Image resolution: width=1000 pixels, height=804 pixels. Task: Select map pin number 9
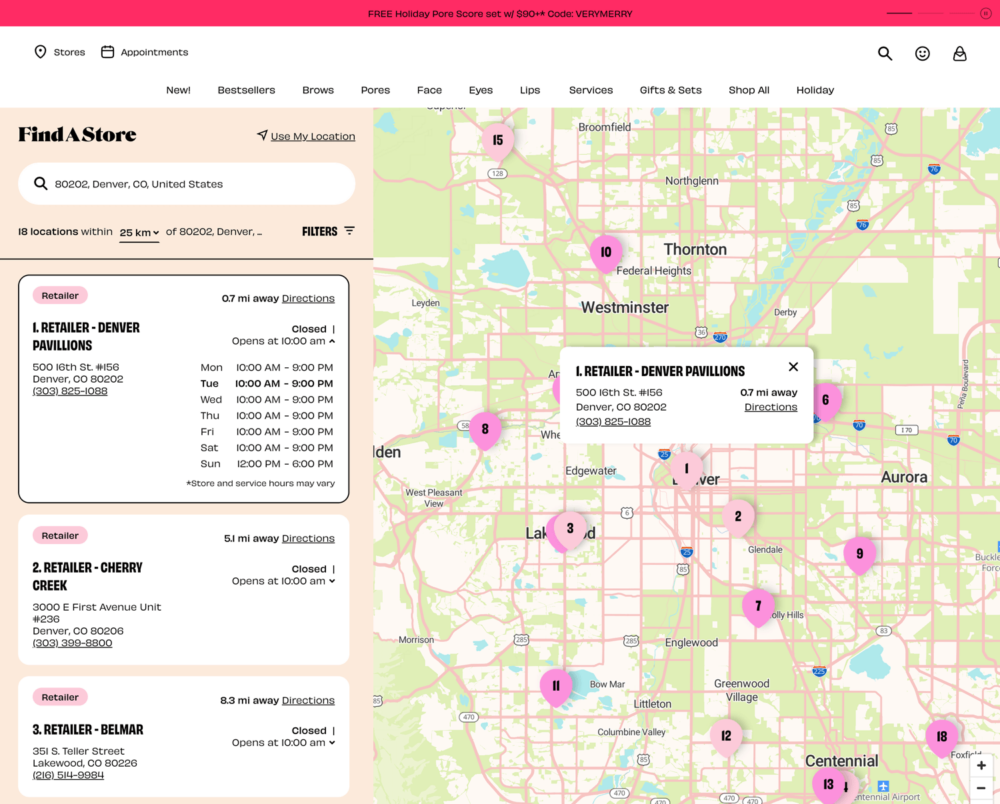tap(859, 554)
